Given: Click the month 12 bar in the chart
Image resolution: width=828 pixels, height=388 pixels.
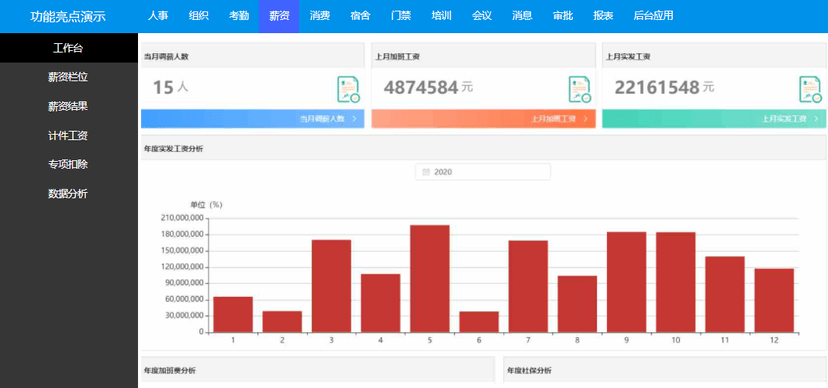Looking at the screenshot, I should pos(774,300).
